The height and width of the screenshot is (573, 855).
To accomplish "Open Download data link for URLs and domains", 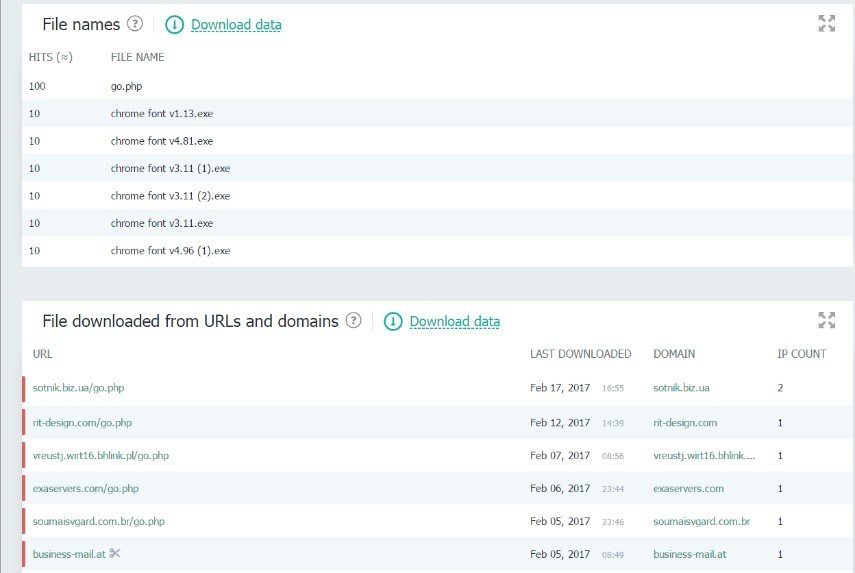I will pyautogui.click(x=455, y=322).
